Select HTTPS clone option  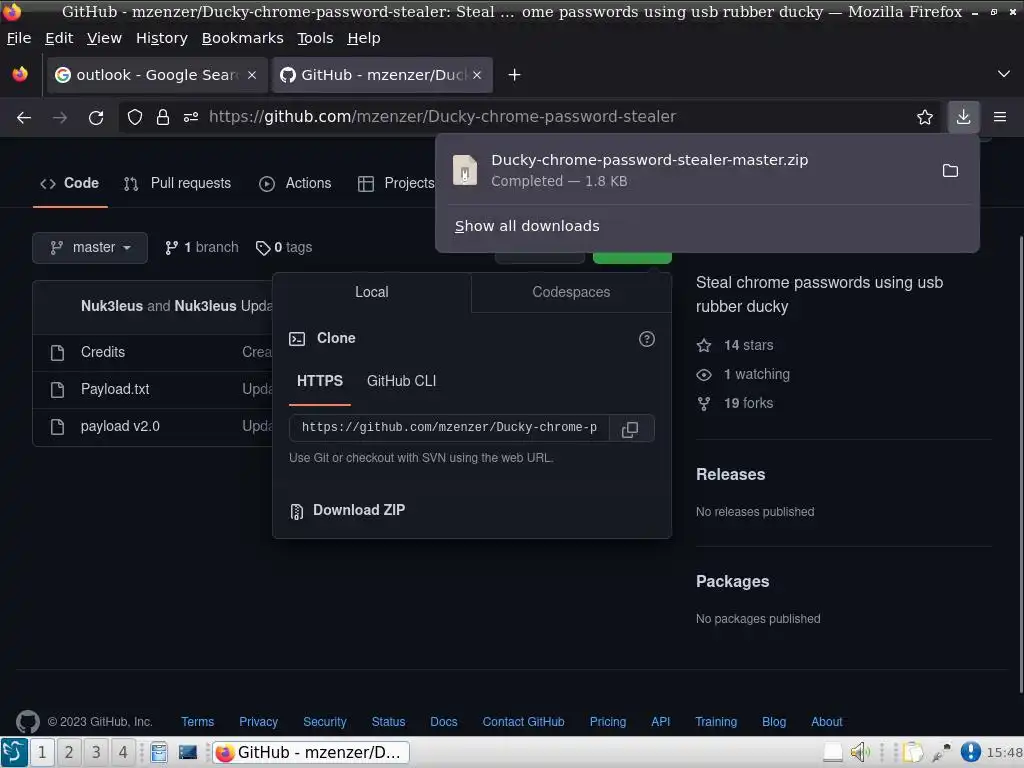pyautogui.click(x=320, y=381)
